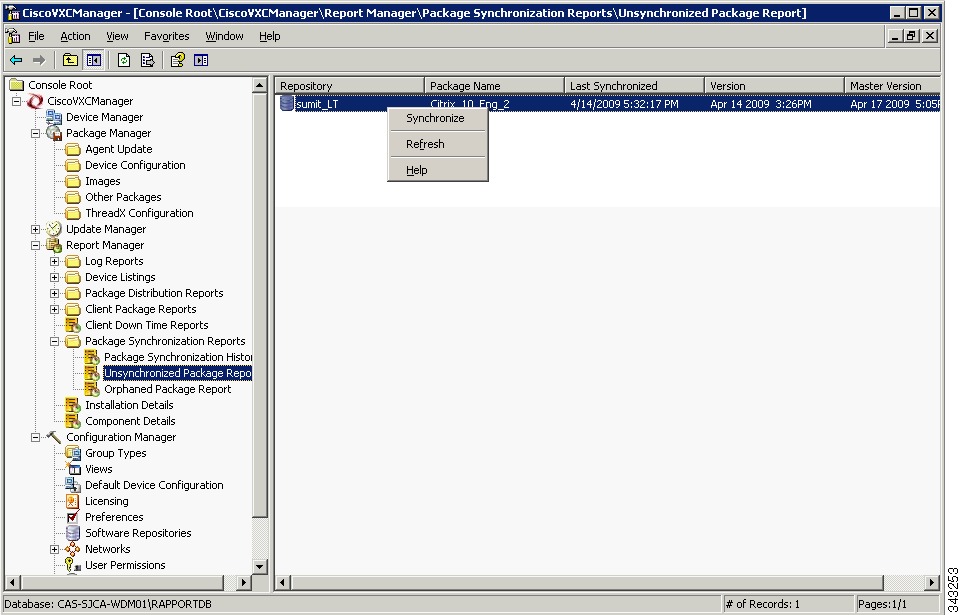Collapse the CiscoVXCManager tree node
The image size is (961, 615).
pos(17,101)
